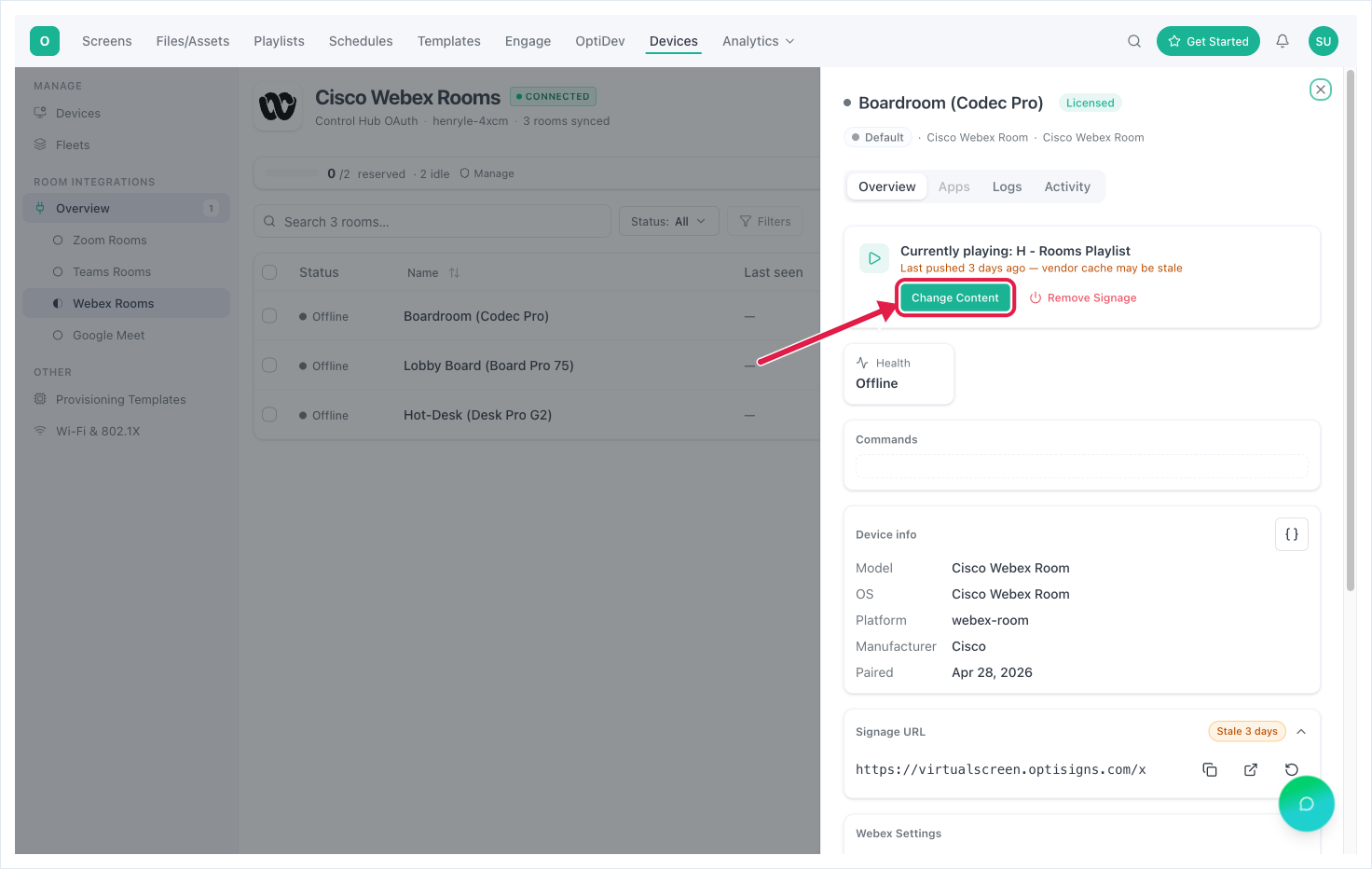Go to Screens in top navigation
Screen dimensions: 1372x869
coord(107,41)
